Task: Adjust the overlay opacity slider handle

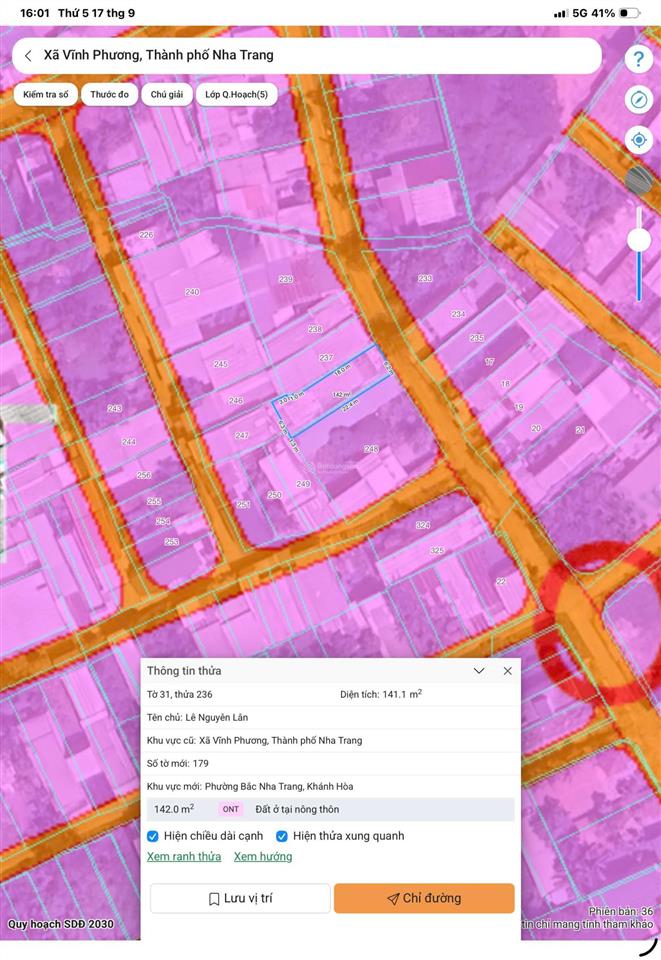Action: click(639, 240)
